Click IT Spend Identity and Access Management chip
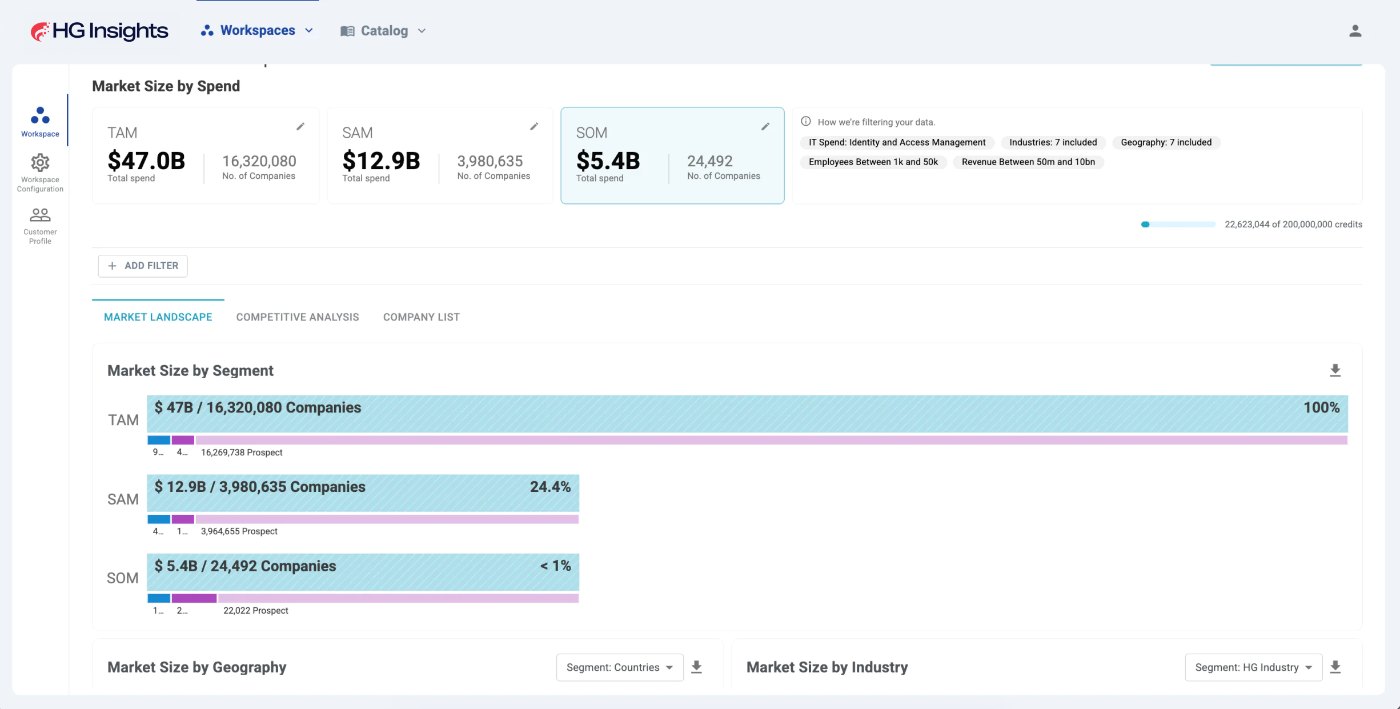 tap(897, 142)
